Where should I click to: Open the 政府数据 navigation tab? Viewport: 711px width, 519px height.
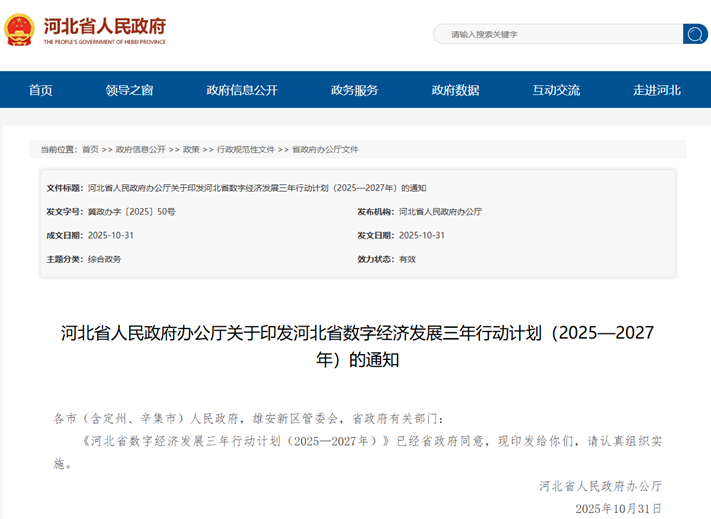455,90
